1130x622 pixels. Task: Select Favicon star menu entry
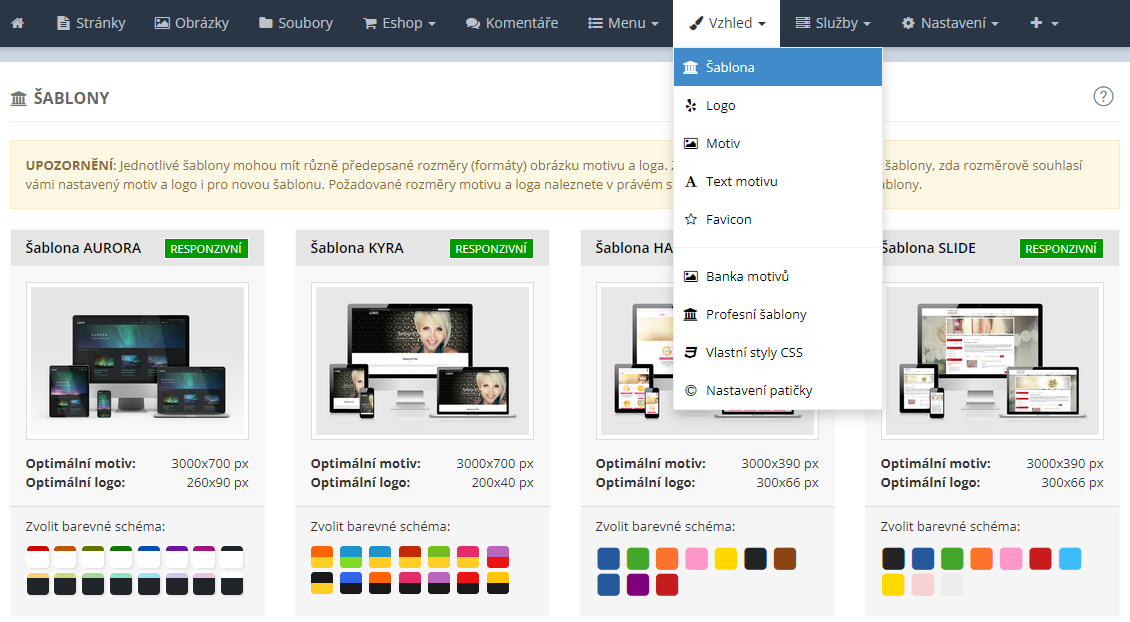point(728,220)
